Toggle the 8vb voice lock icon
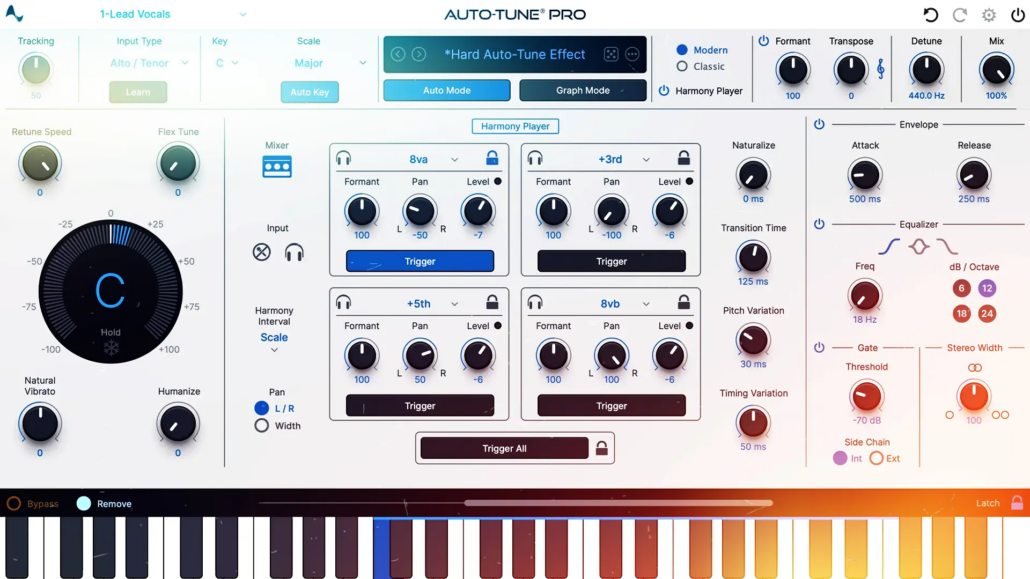 pyautogui.click(x=684, y=302)
